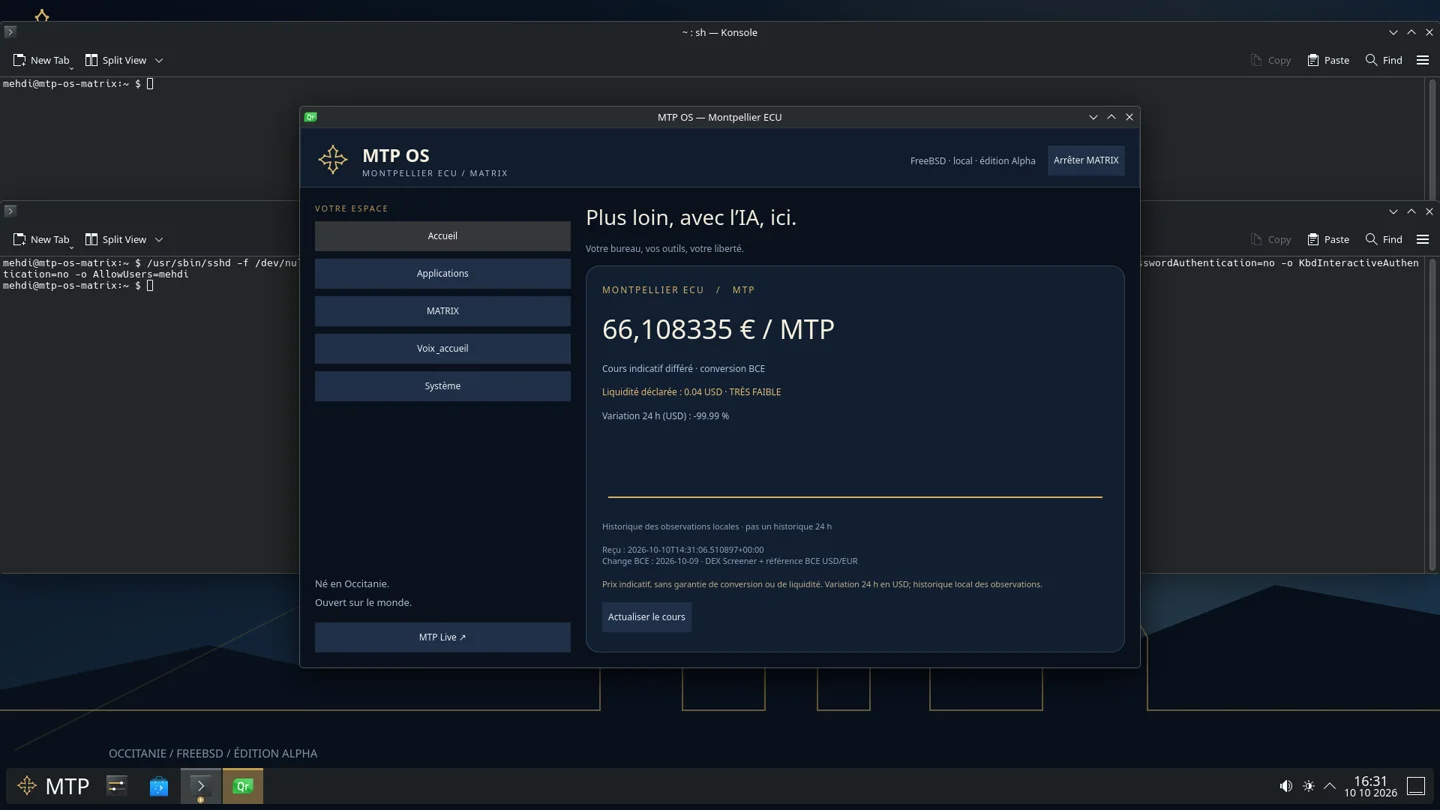Open the hamburger menu of the lower Konsole
This screenshot has width=1440, height=810.
coord(1423,240)
